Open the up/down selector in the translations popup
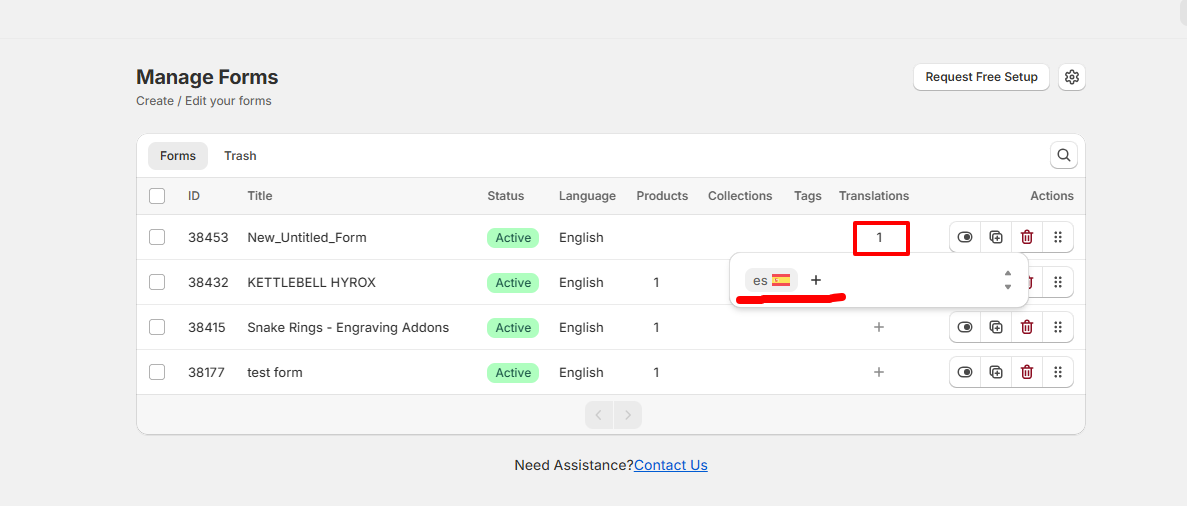The width and height of the screenshot is (1187, 506). [1007, 280]
